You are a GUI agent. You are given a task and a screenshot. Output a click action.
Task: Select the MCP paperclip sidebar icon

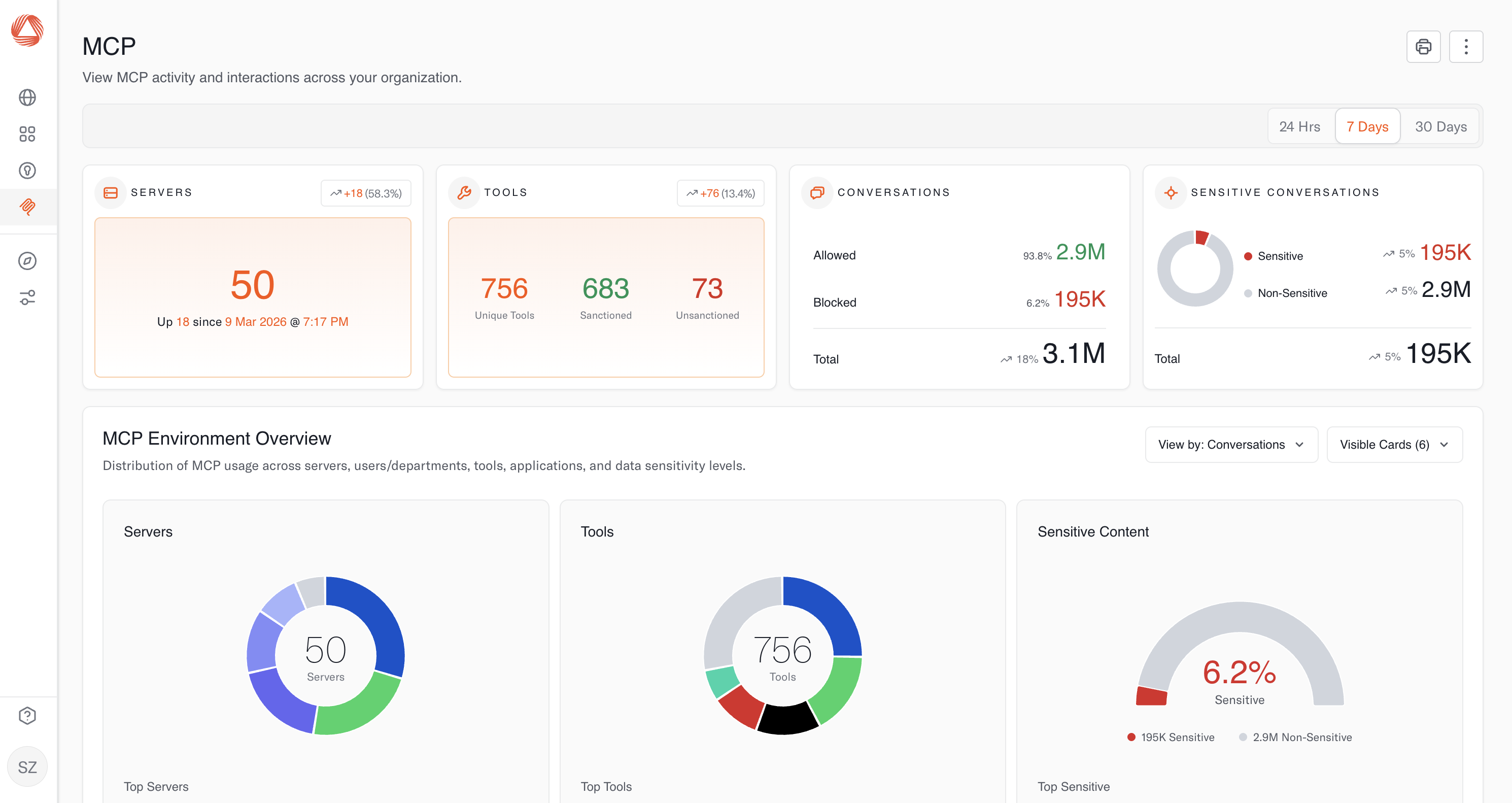tap(27, 207)
